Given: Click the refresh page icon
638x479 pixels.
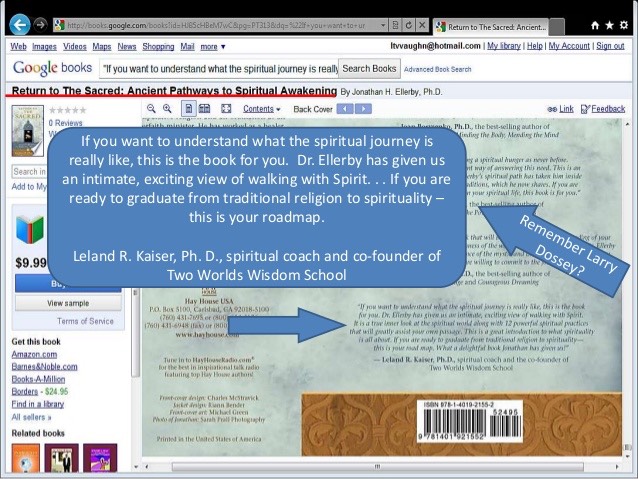Looking at the screenshot, I should [409, 25].
